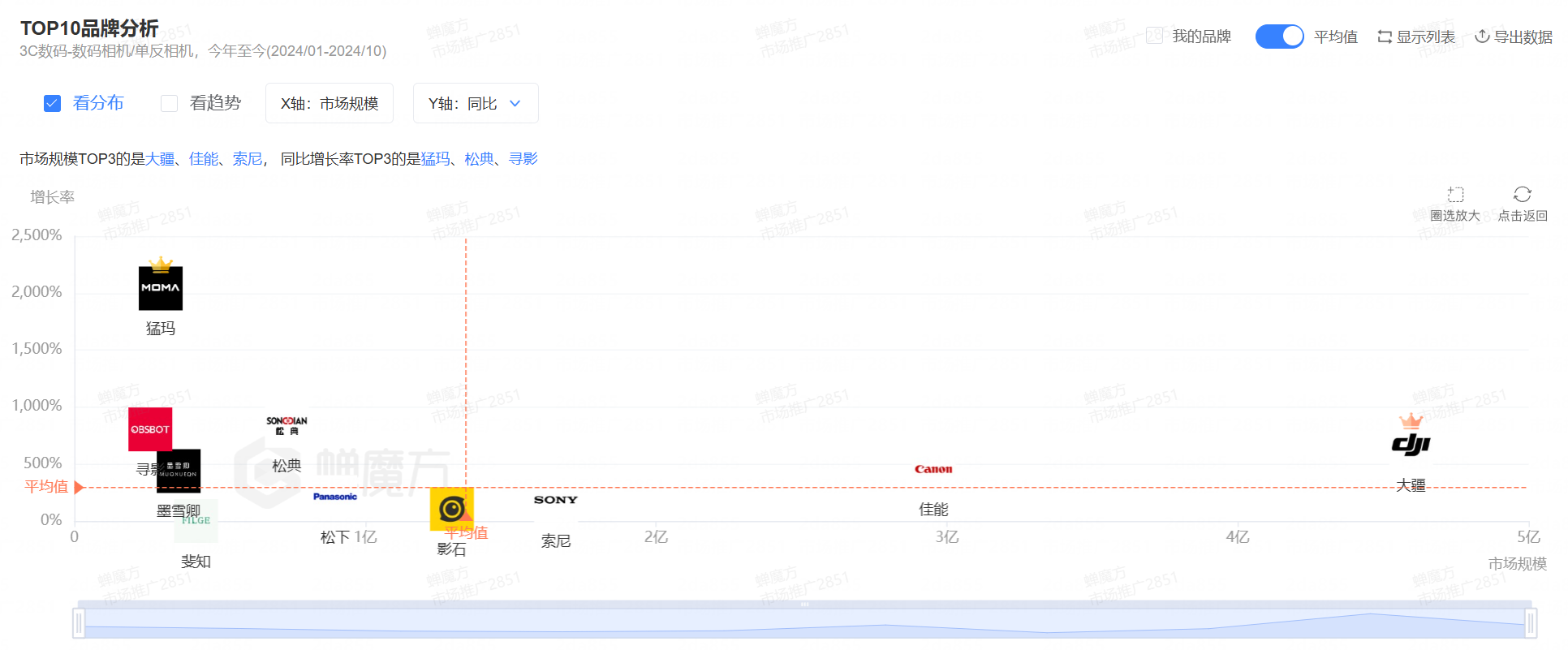The width and height of the screenshot is (1568, 650).
Task: Click the 大疆 label under DJI
Action: 1411,485
